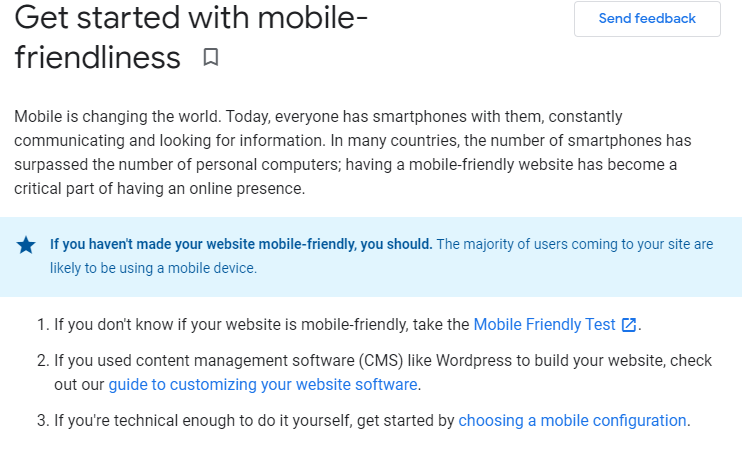Click the phrase 'critical part of having an online presence'
This screenshot has height=450, width=742.
click(x=159, y=189)
